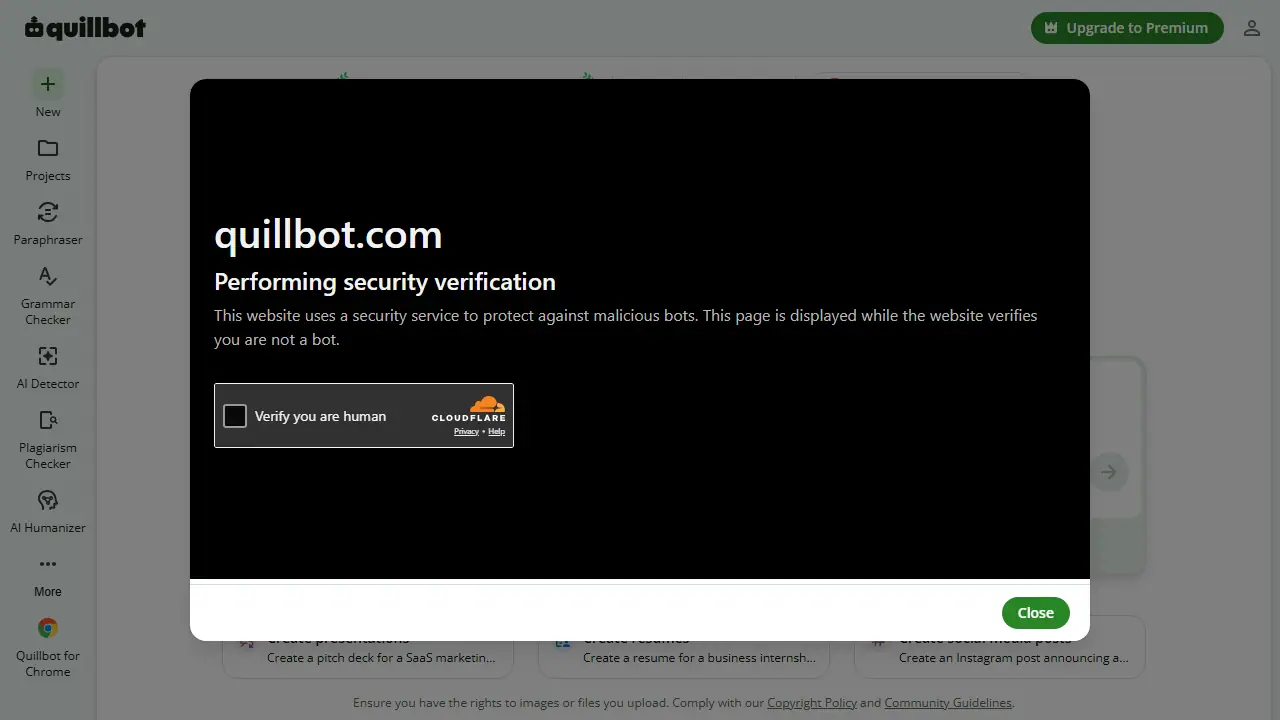The image size is (1280, 720).
Task: Select the AI Detector tool
Action: click(x=48, y=367)
